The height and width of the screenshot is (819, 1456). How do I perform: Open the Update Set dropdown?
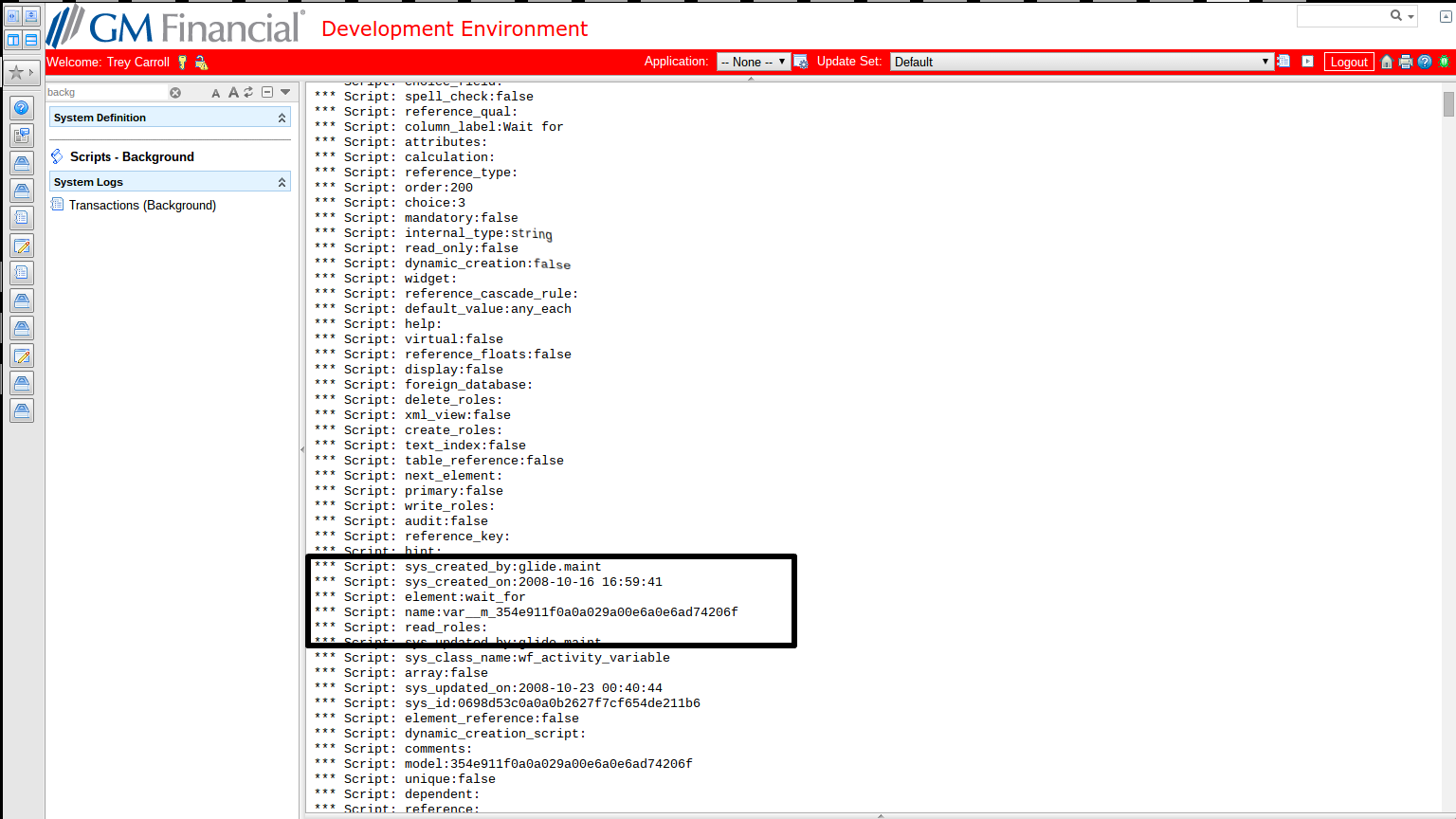click(x=1082, y=62)
